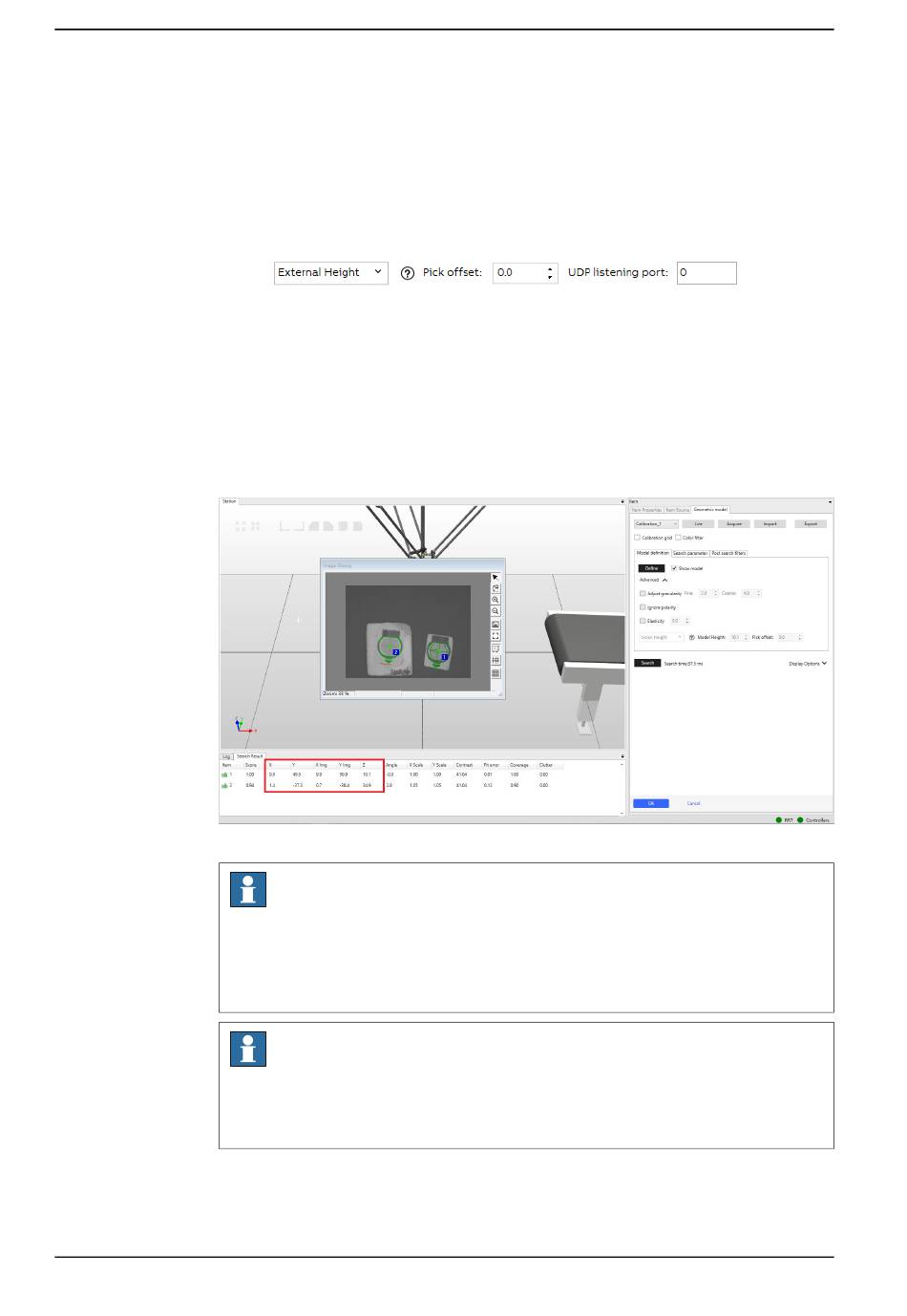Click the faded view icon at Station view top-left
This screenshot has height=1316, width=907.
[x=241, y=526]
